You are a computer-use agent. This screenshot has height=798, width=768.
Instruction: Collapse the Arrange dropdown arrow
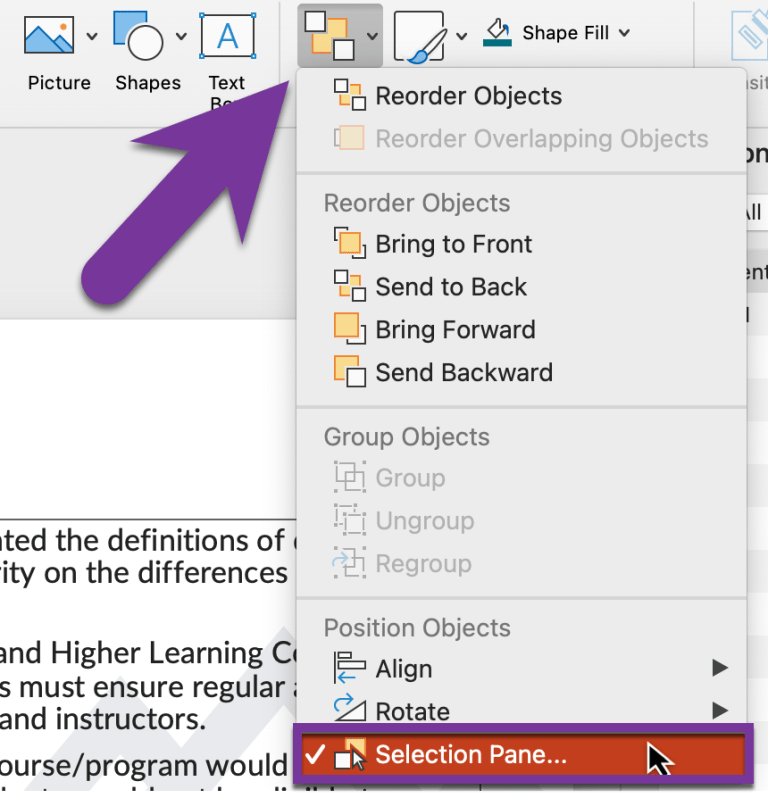[372, 36]
